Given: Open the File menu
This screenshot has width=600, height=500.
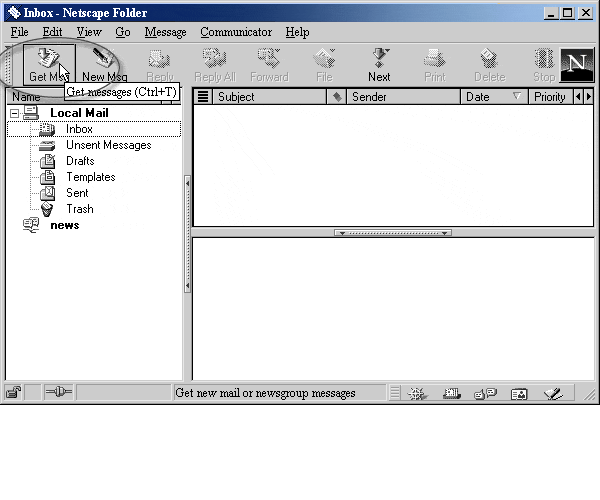Looking at the screenshot, I should click(x=20, y=32).
